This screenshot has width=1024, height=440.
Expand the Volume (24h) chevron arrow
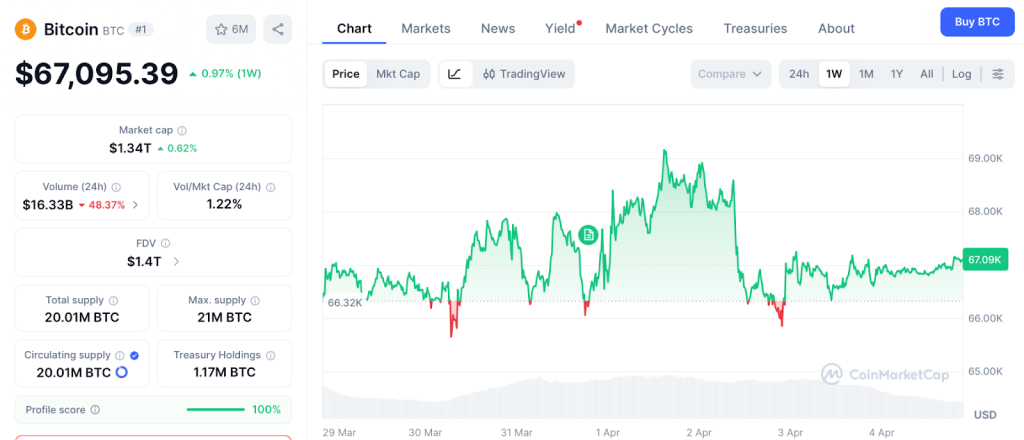pyautogui.click(x=135, y=205)
